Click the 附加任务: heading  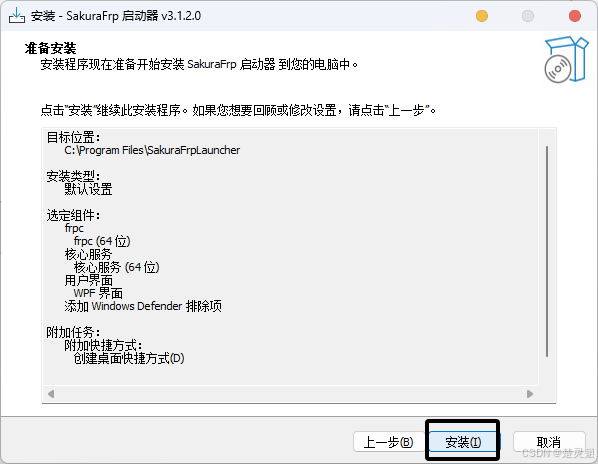tap(73, 332)
